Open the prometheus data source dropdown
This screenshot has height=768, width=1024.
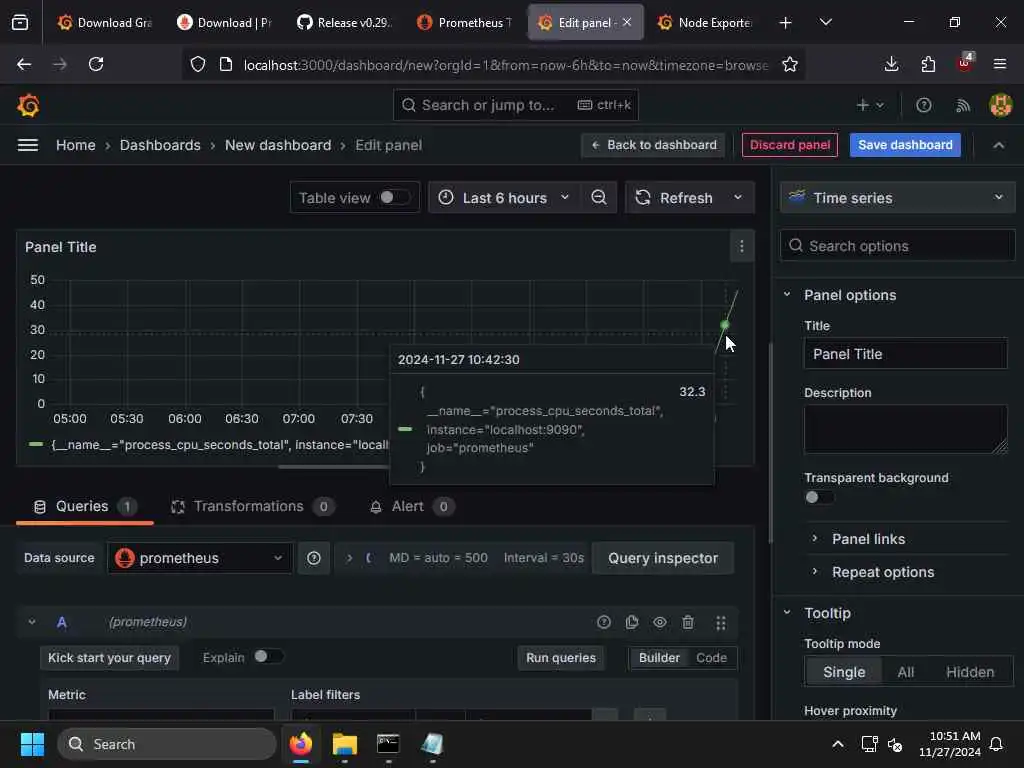coord(200,558)
